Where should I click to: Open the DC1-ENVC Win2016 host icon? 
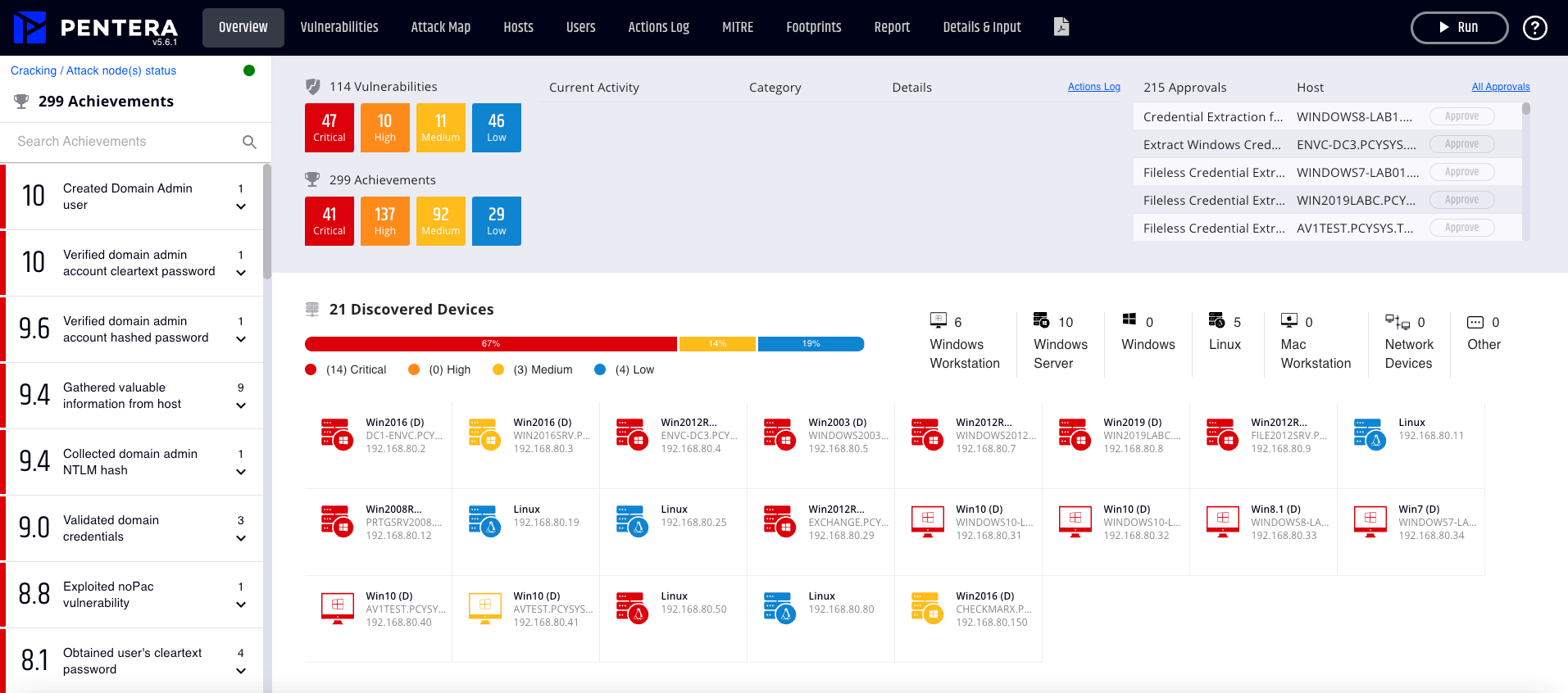click(x=337, y=435)
